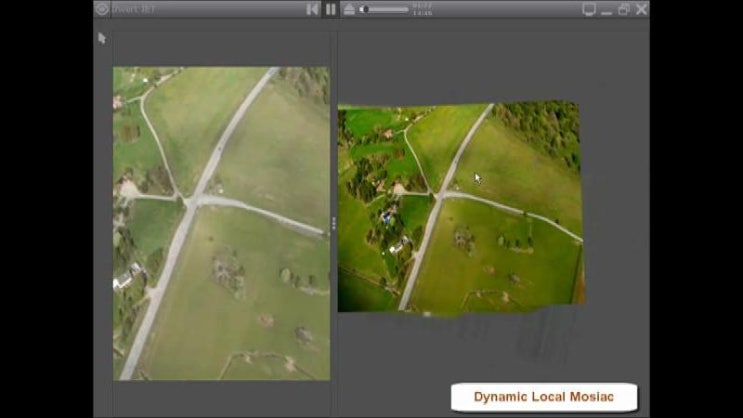
Task: Click the slider track in the title bar
Action: 390,9
